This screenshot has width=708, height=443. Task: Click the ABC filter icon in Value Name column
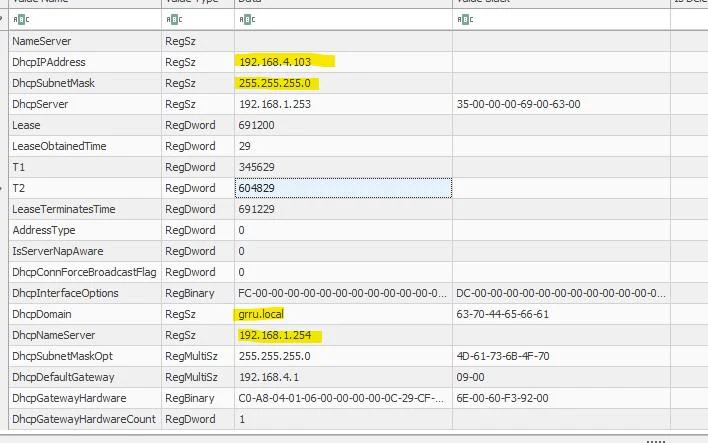point(21,19)
